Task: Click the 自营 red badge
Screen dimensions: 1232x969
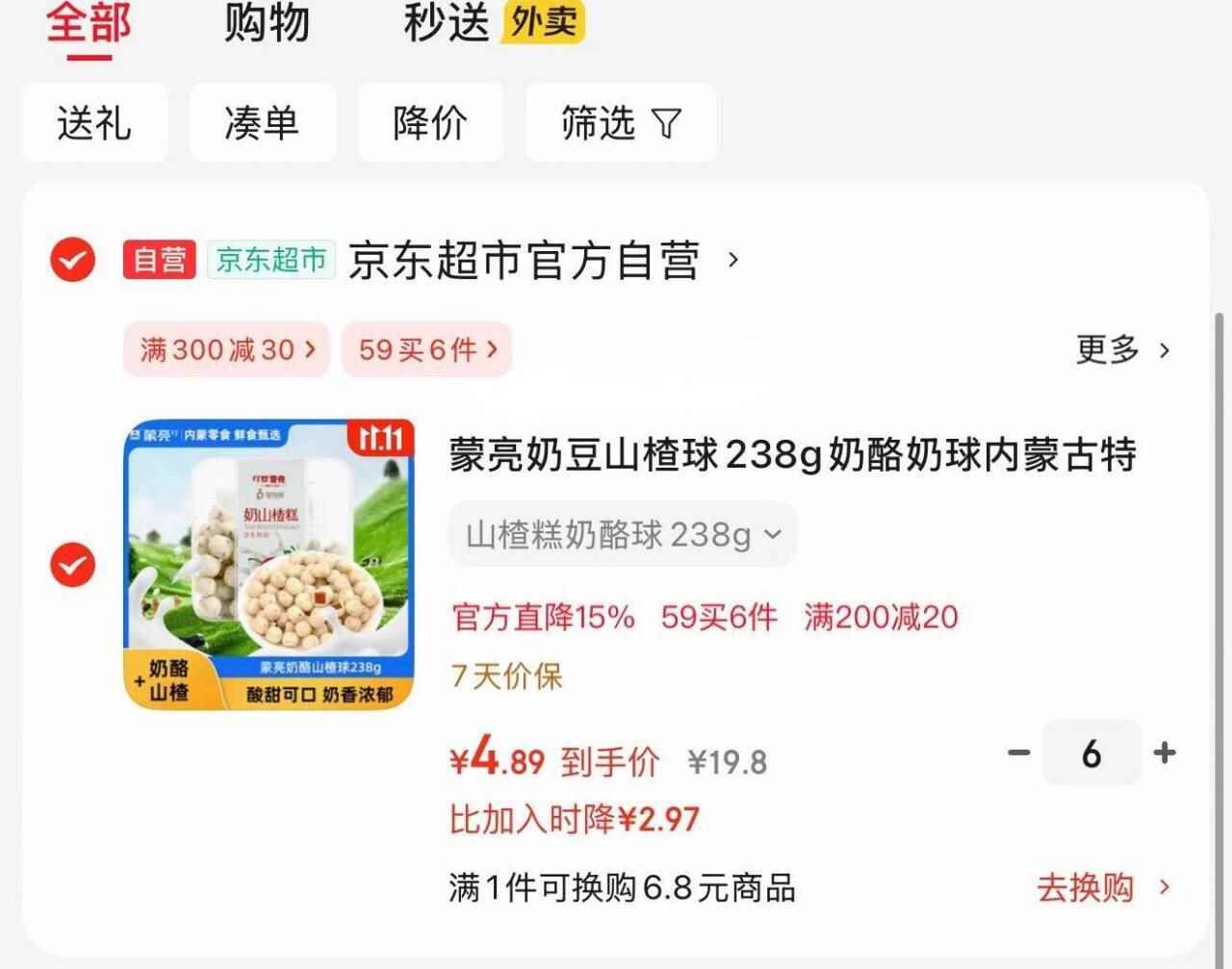Action: click(x=160, y=260)
